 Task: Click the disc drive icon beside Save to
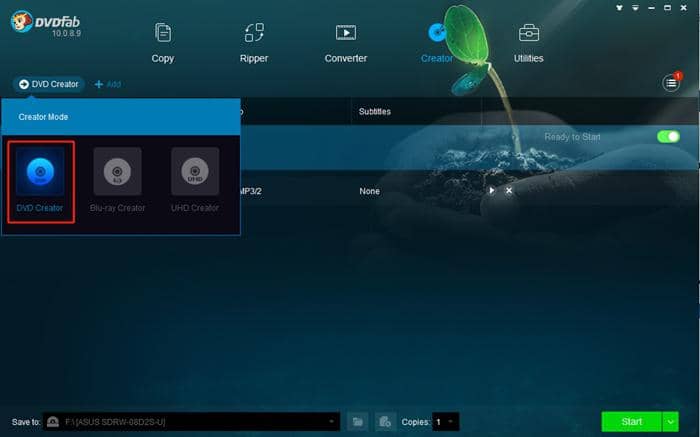coord(53,421)
